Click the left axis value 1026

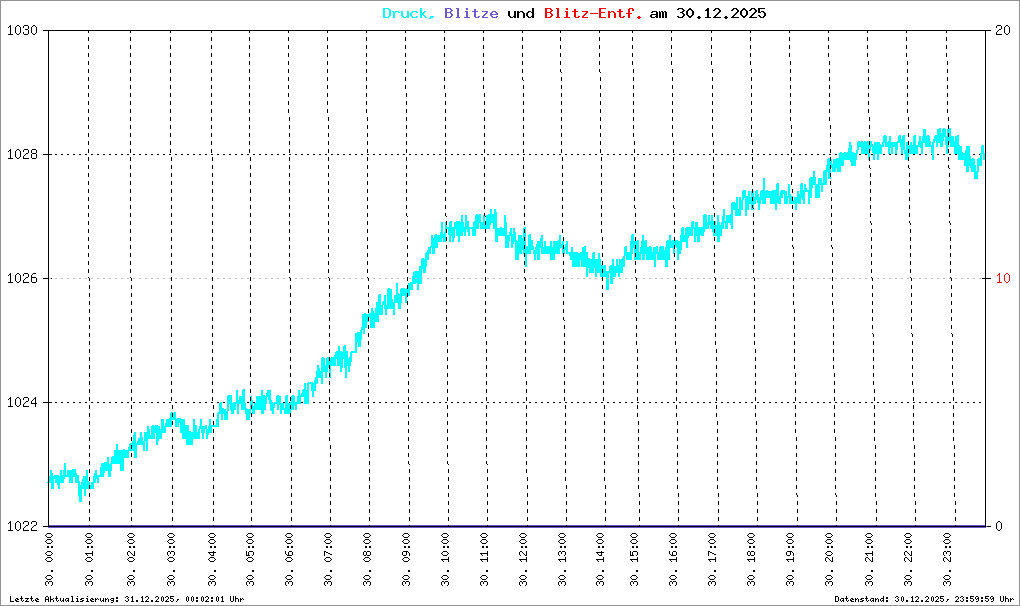[x=22, y=279]
